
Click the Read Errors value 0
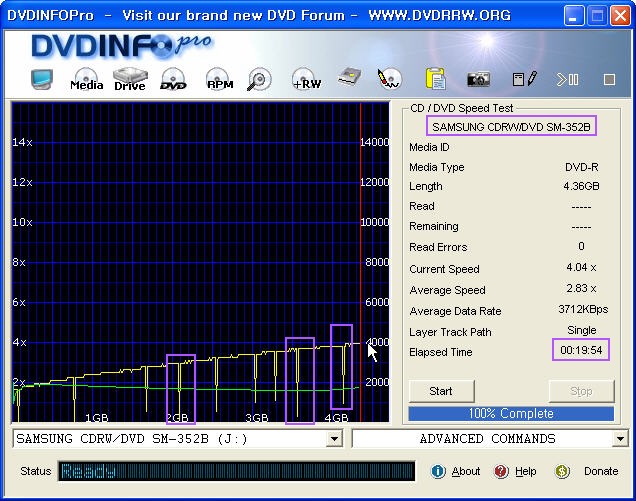click(581, 246)
